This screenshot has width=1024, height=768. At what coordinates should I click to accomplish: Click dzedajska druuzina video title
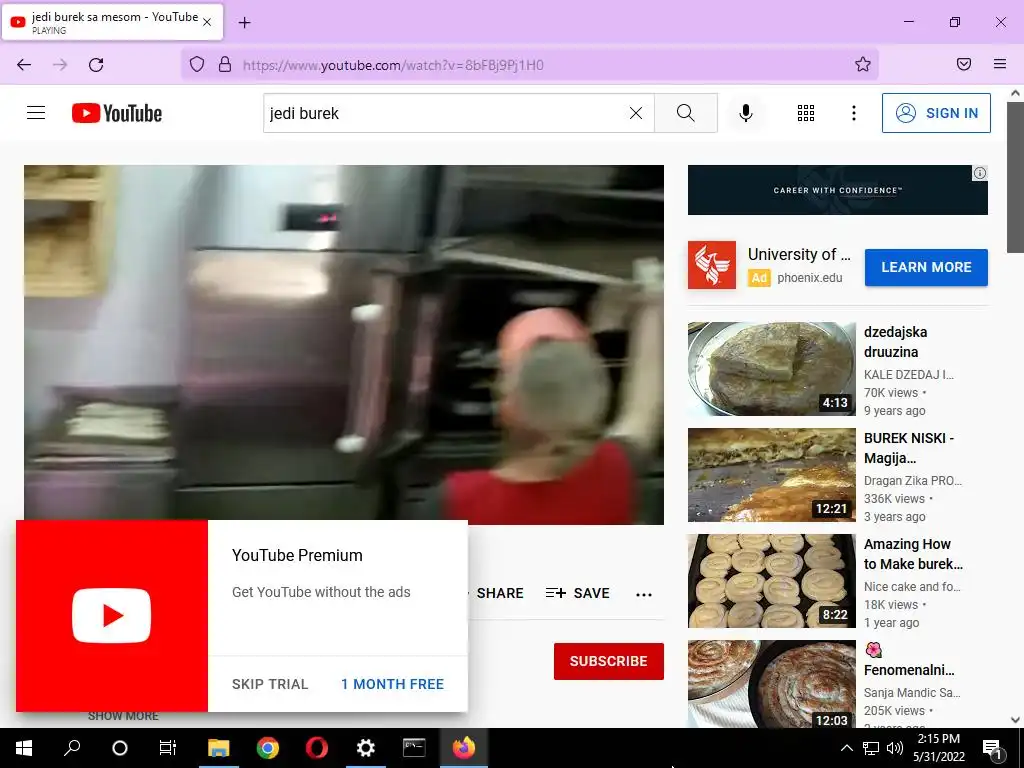click(895, 342)
